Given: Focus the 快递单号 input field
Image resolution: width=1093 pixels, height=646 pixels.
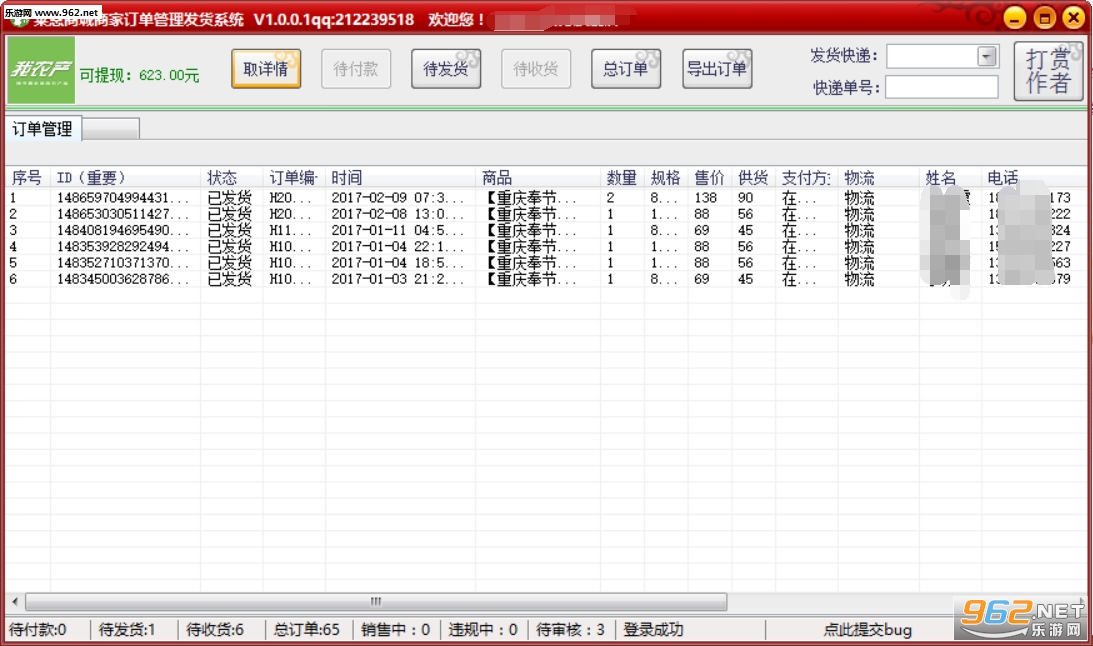Looking at the screenshot, I should 942,87.
